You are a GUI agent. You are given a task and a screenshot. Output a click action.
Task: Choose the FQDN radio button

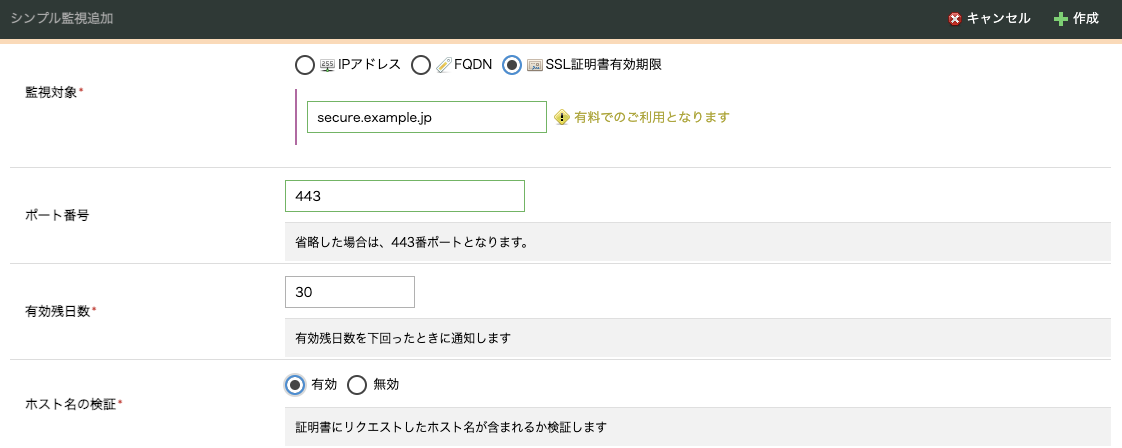(420, 65)
